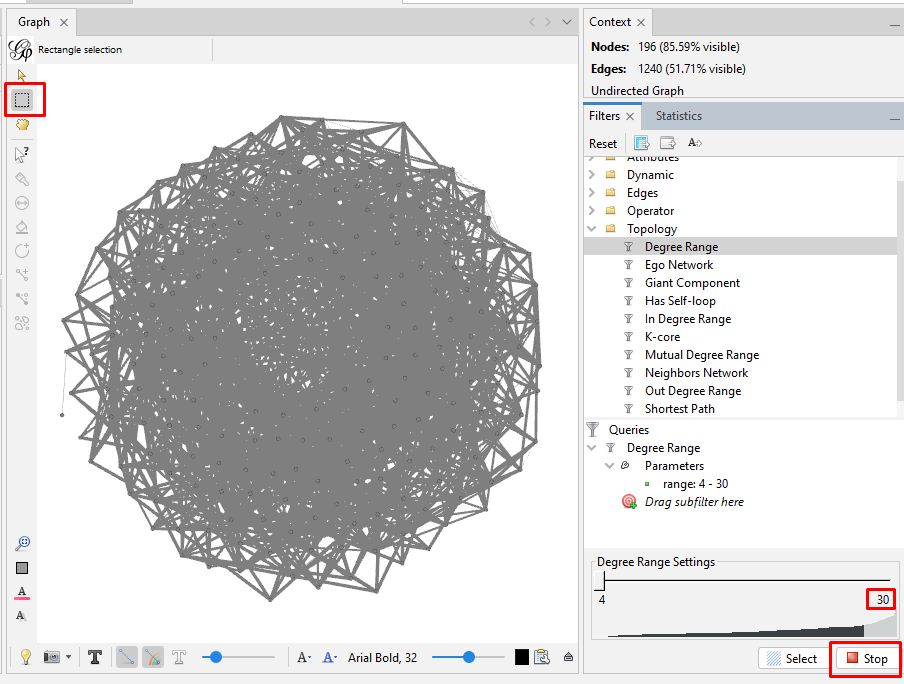904x684 pixels.
Task: Click the range: 4 - 30 parameter
Action: pos(695,484)
